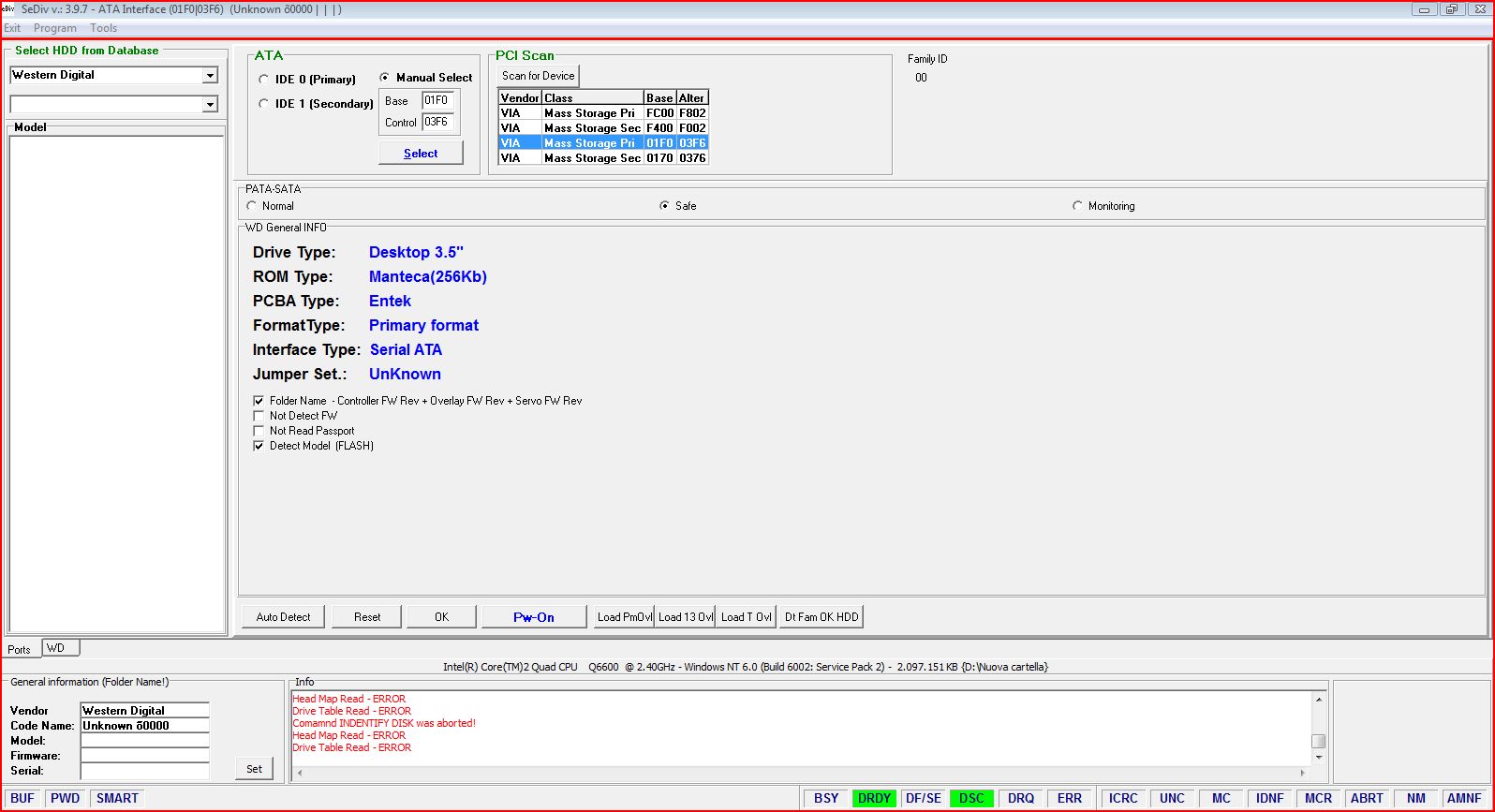Click the Vendor column header in PCI Scan
This screenshot has width=1495, height=812.
(520, 97)
